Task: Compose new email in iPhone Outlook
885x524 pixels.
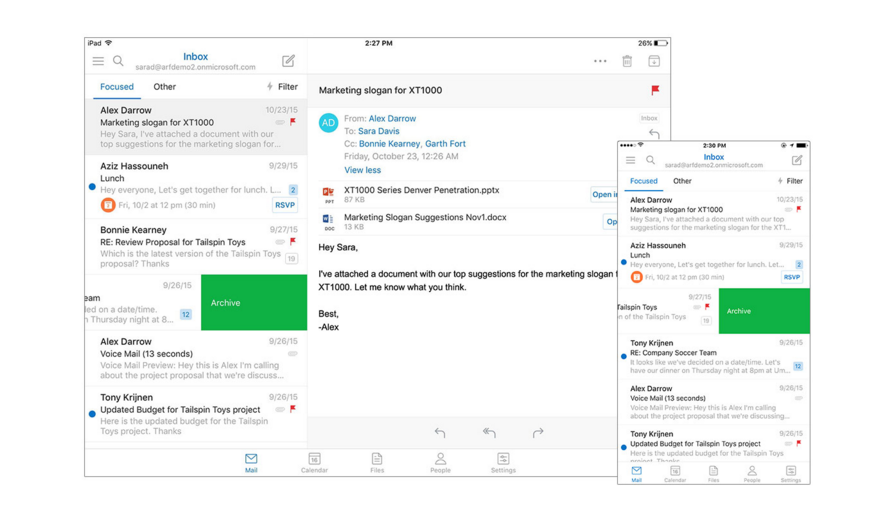Action: [797, 160]
